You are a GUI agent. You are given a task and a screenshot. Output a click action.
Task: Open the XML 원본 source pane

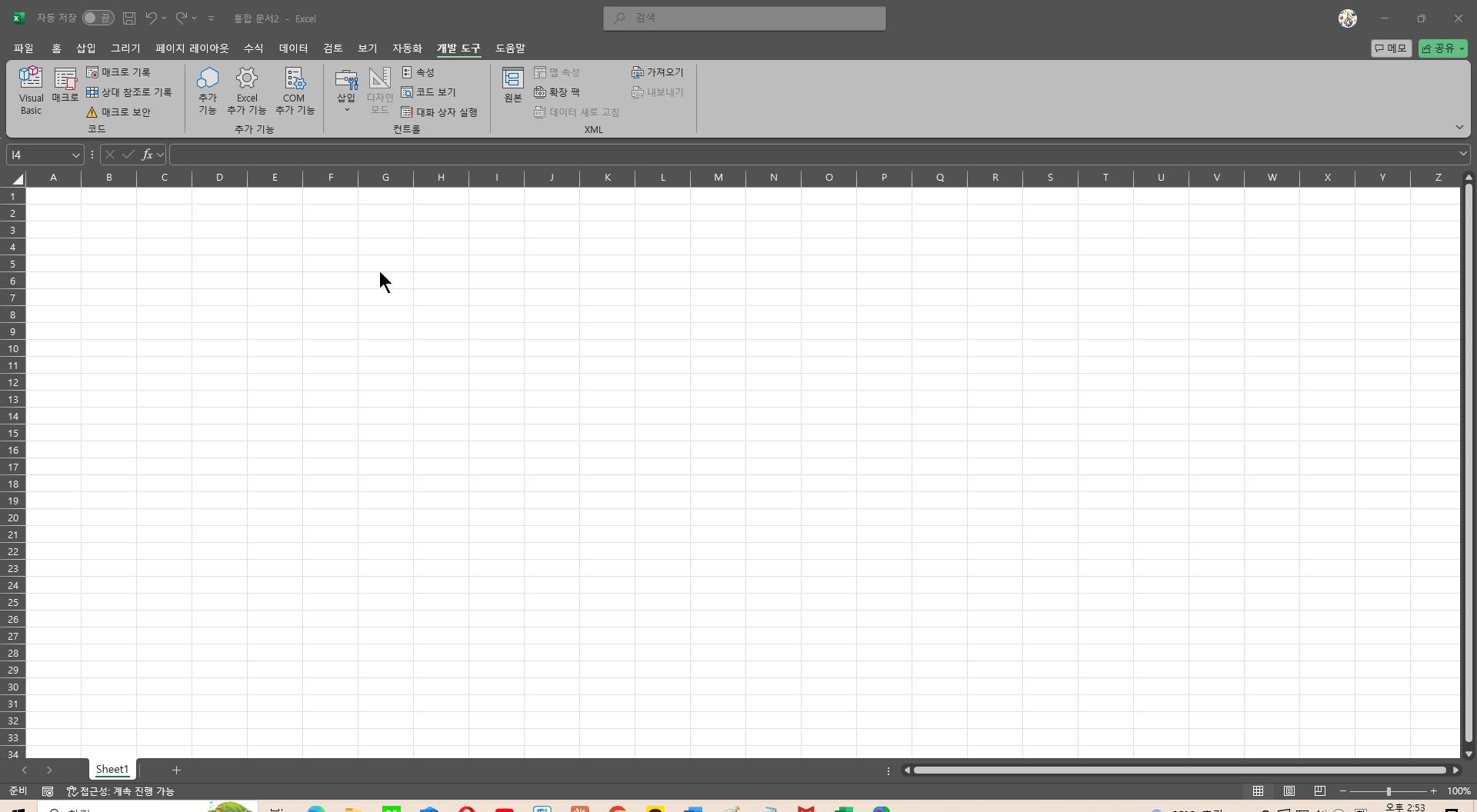click(512, 85)
